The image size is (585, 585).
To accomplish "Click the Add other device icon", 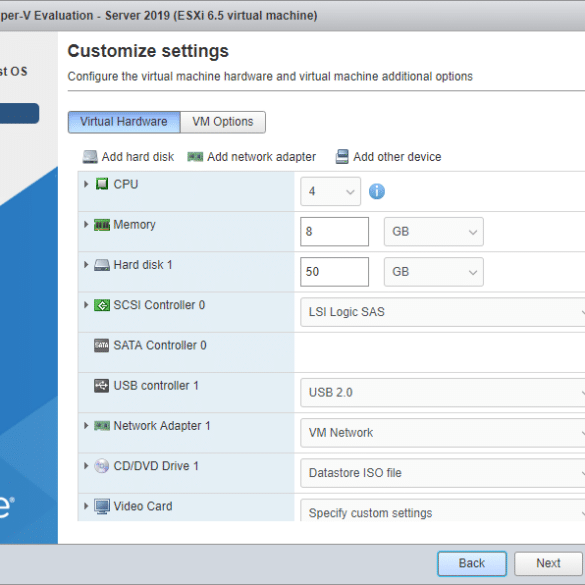I will pyautogui.click(x=342, y=157).
